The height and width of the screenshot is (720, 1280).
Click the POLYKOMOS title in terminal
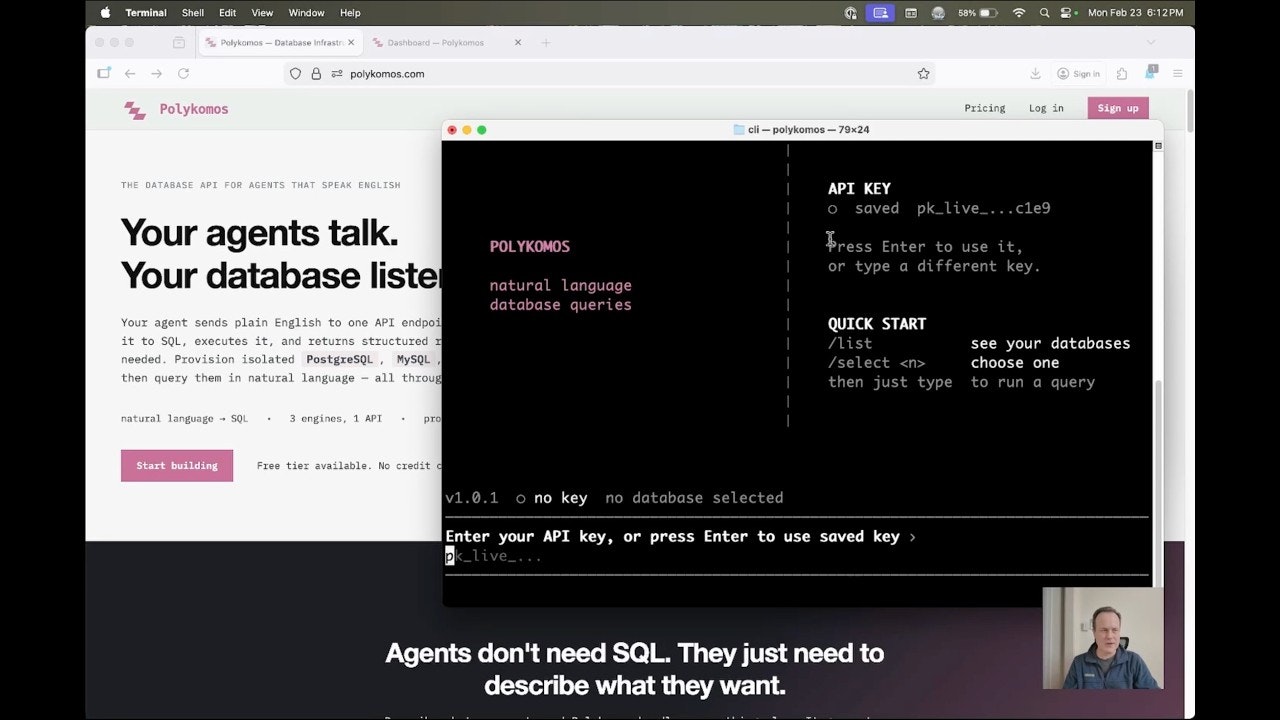530,246
